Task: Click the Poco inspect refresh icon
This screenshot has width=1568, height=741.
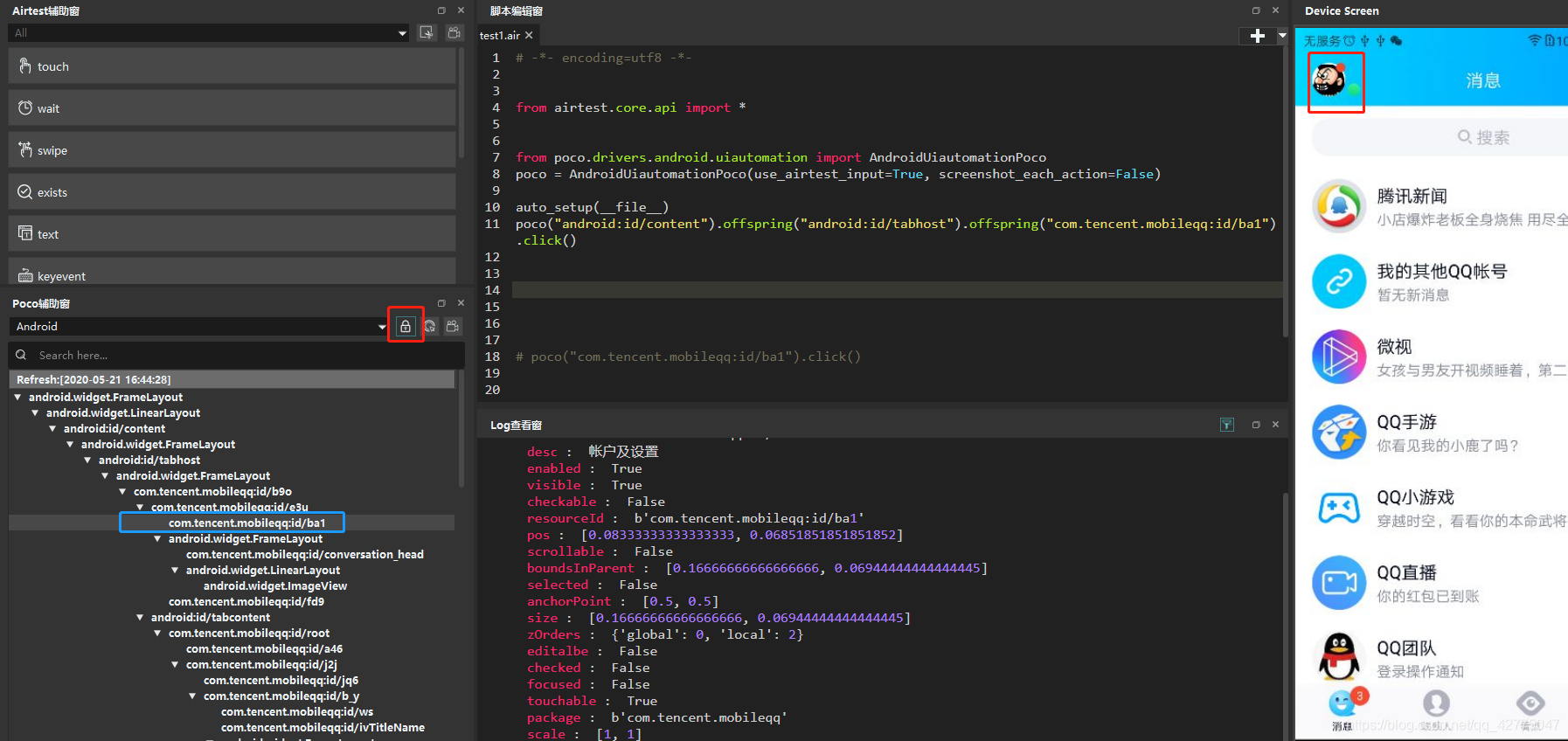Action: pyautogui.click(x=430, y=326)
